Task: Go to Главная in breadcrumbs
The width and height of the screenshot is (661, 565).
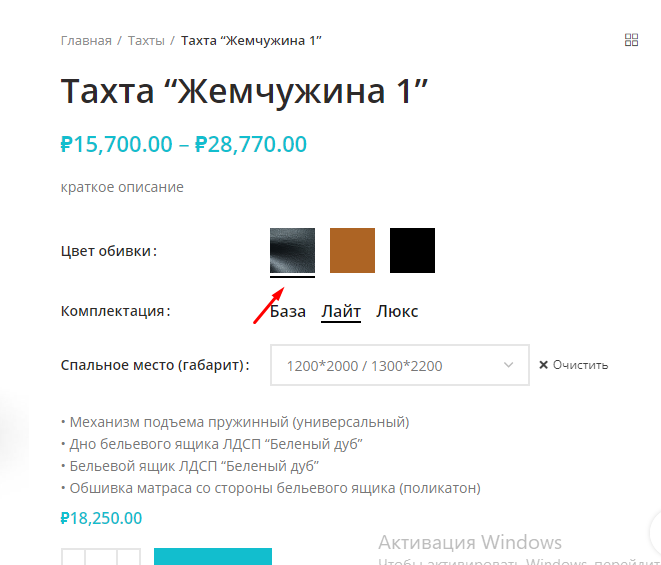Action: (x=86, y=40)
